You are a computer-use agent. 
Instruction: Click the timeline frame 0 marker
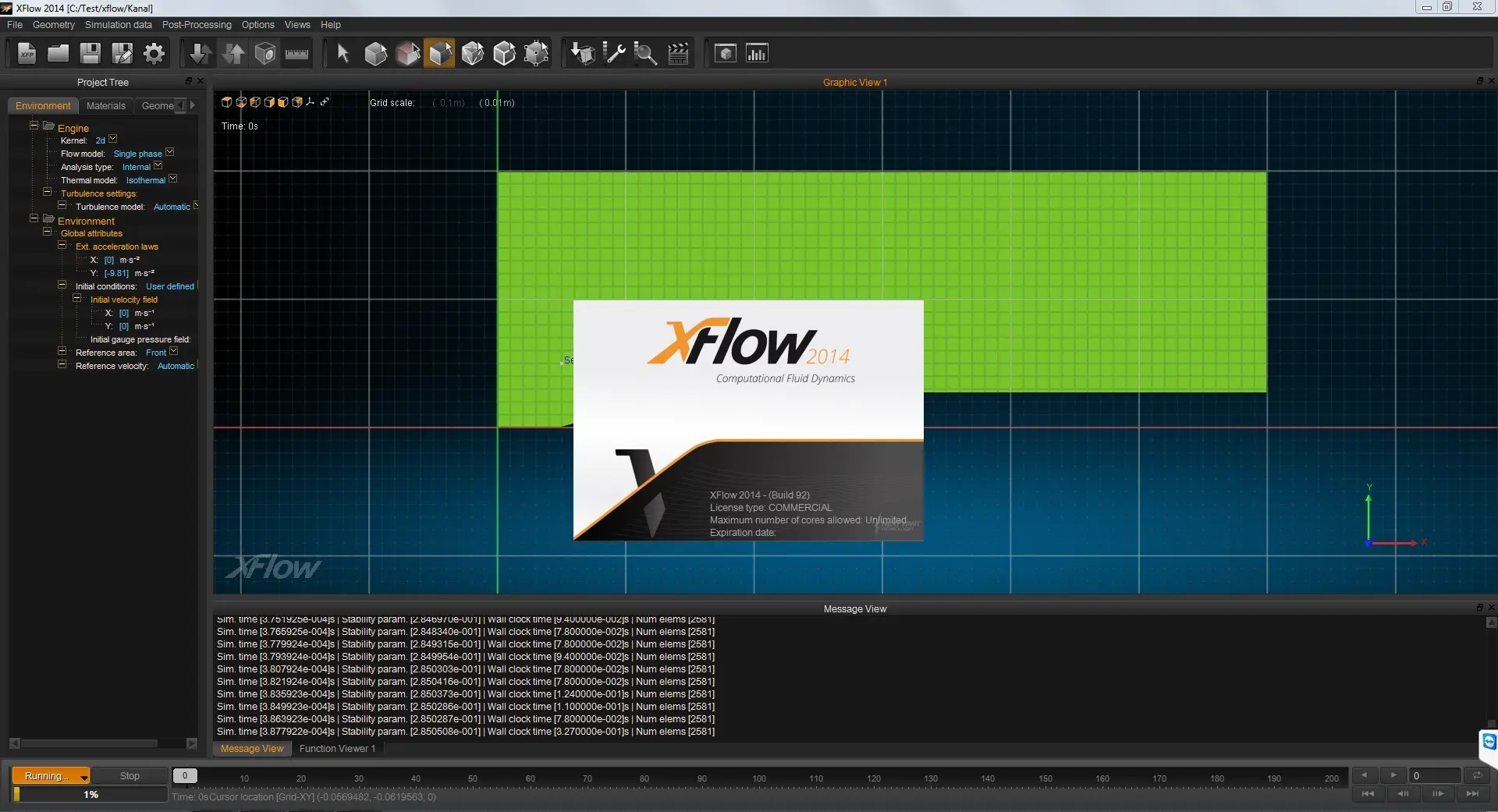coord(185,776)
